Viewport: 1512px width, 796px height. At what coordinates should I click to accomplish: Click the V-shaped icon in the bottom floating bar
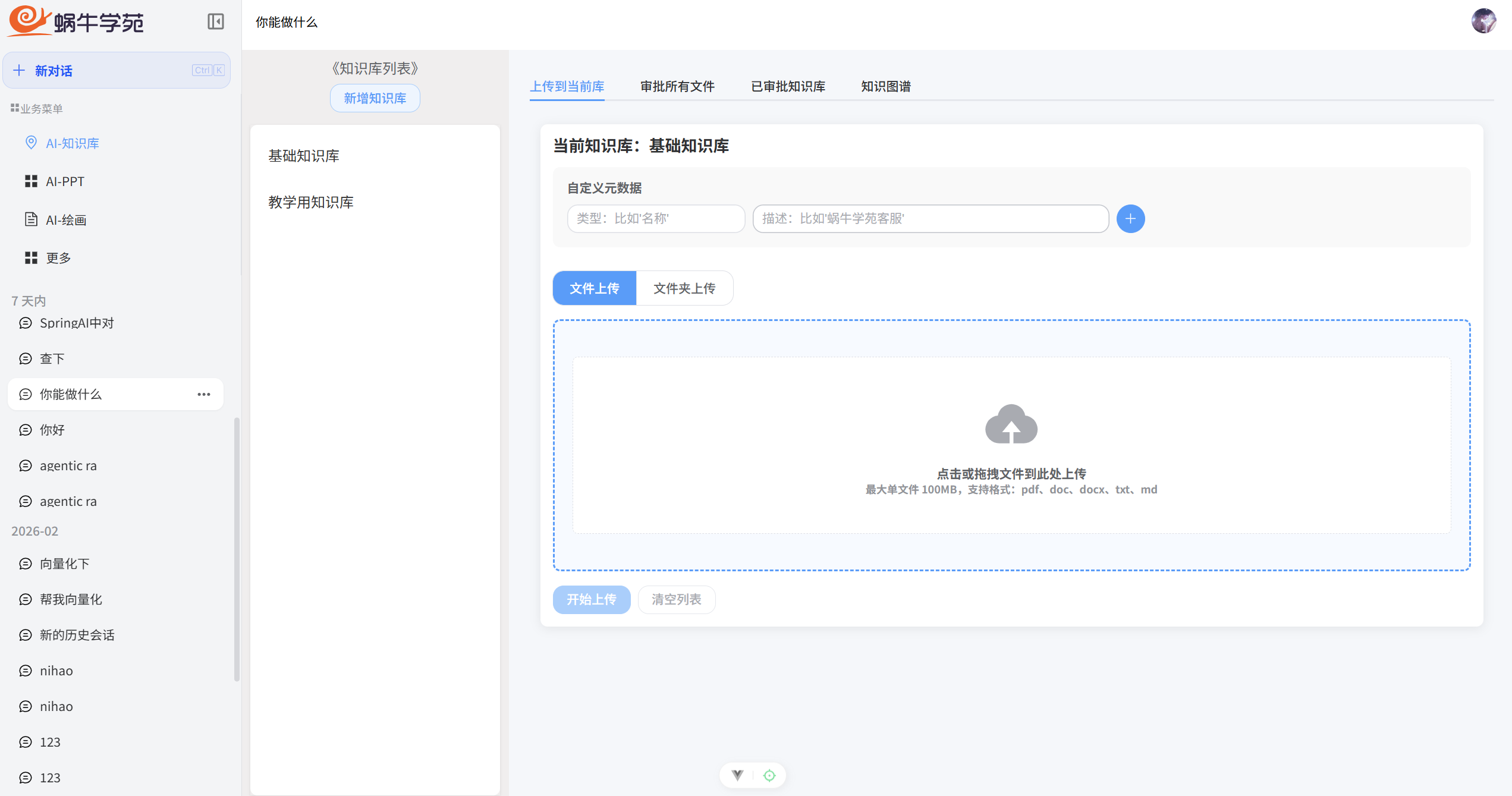[737, 775]
